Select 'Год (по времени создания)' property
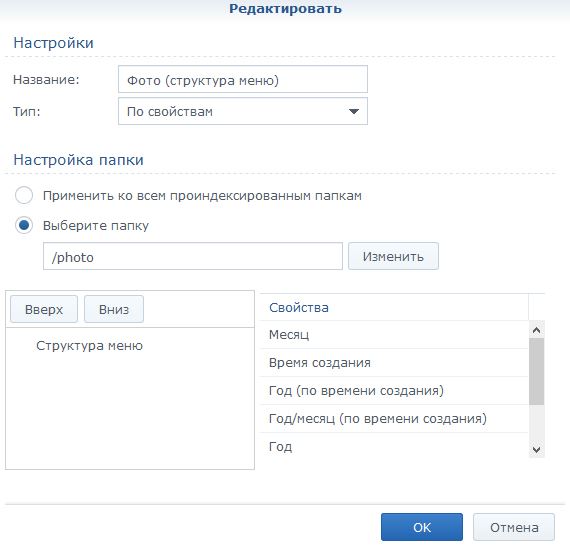 [x=394, y=390]
